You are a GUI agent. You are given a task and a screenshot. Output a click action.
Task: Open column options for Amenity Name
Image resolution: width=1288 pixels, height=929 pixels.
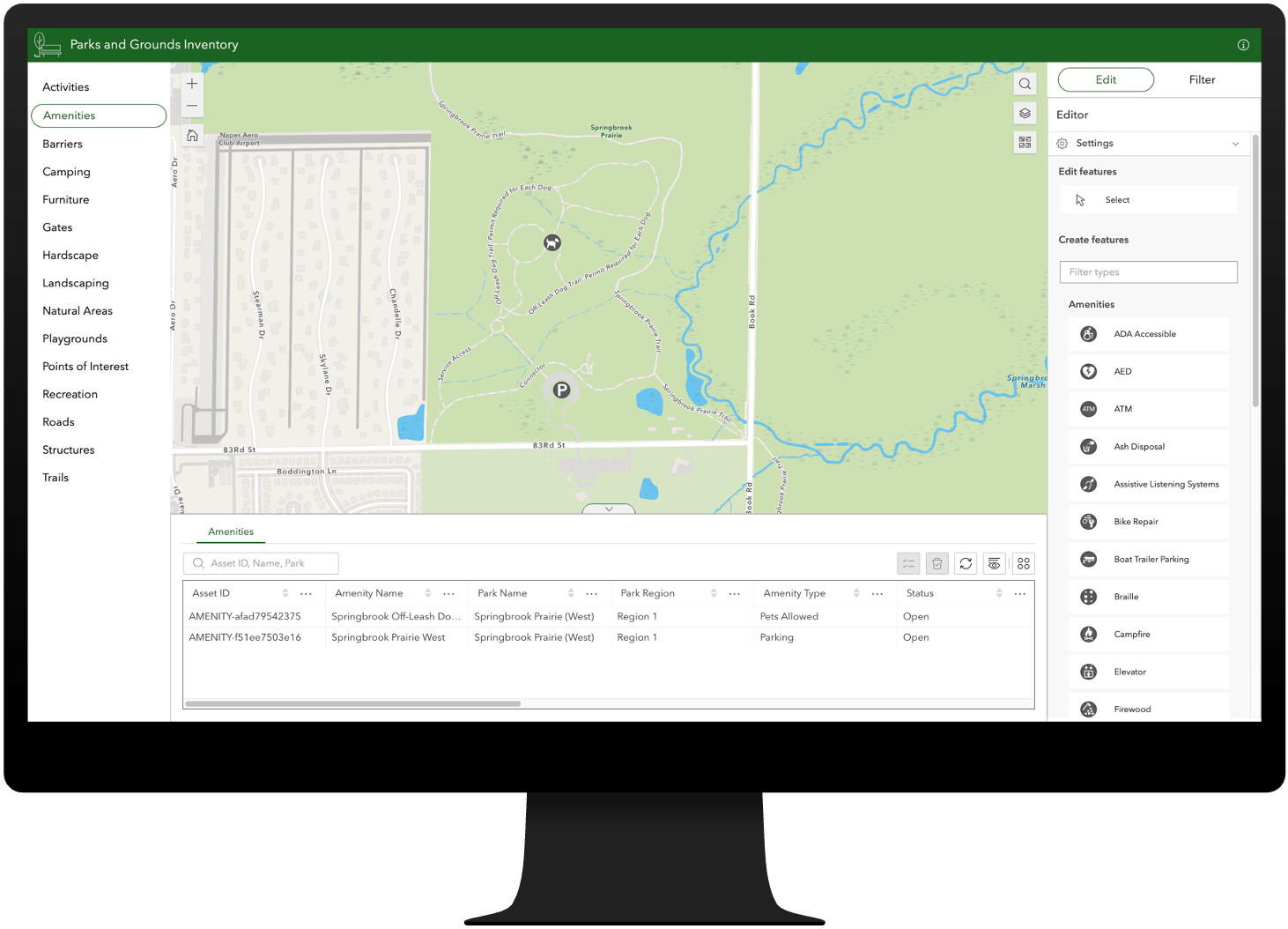click(x=449, y=593)
